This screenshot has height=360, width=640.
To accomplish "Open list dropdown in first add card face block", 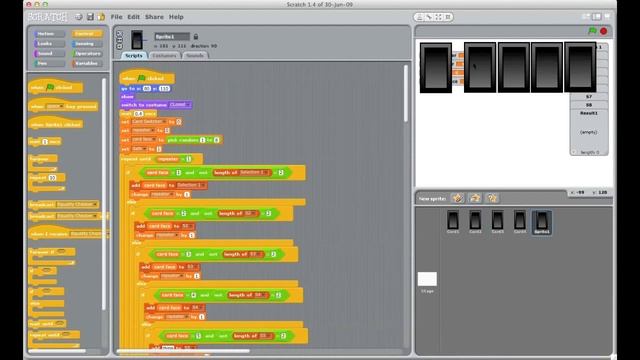I will pyautogui.click(x=191, y=185).
